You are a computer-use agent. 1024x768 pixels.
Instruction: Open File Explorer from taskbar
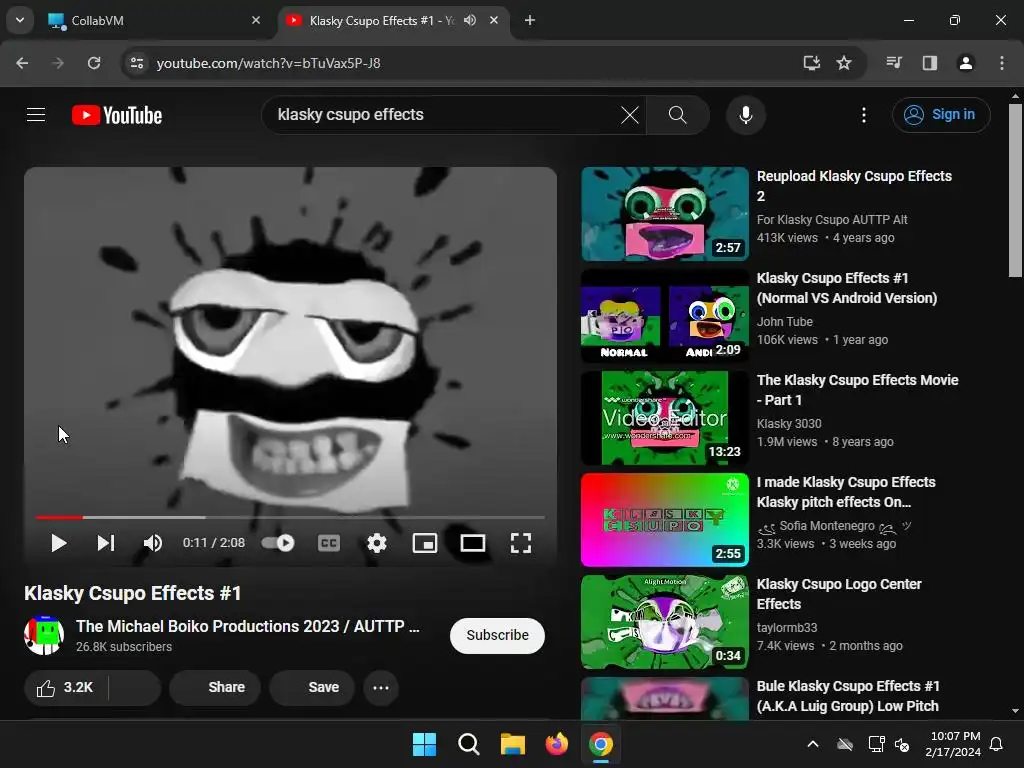pos(513,744)
